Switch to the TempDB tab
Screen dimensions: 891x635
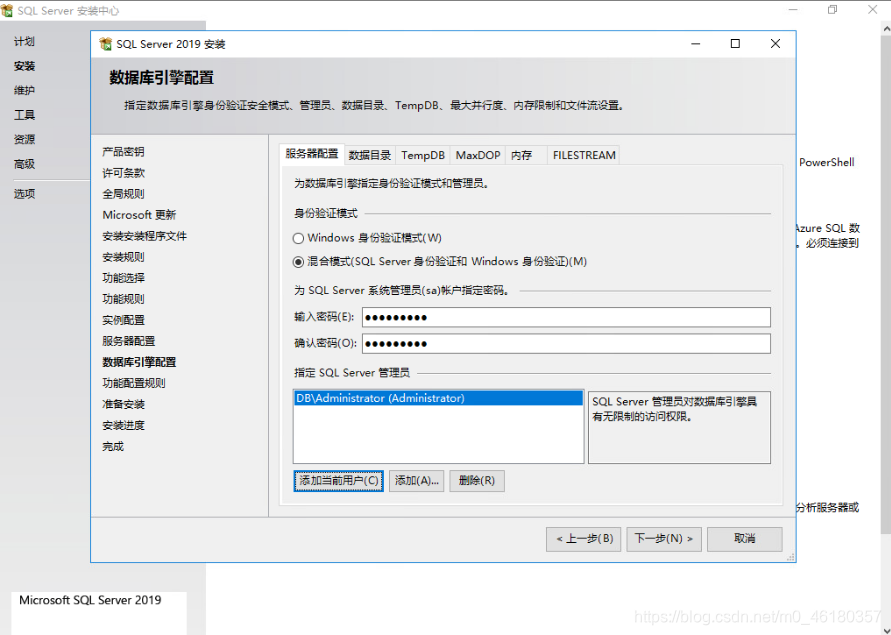423,155
